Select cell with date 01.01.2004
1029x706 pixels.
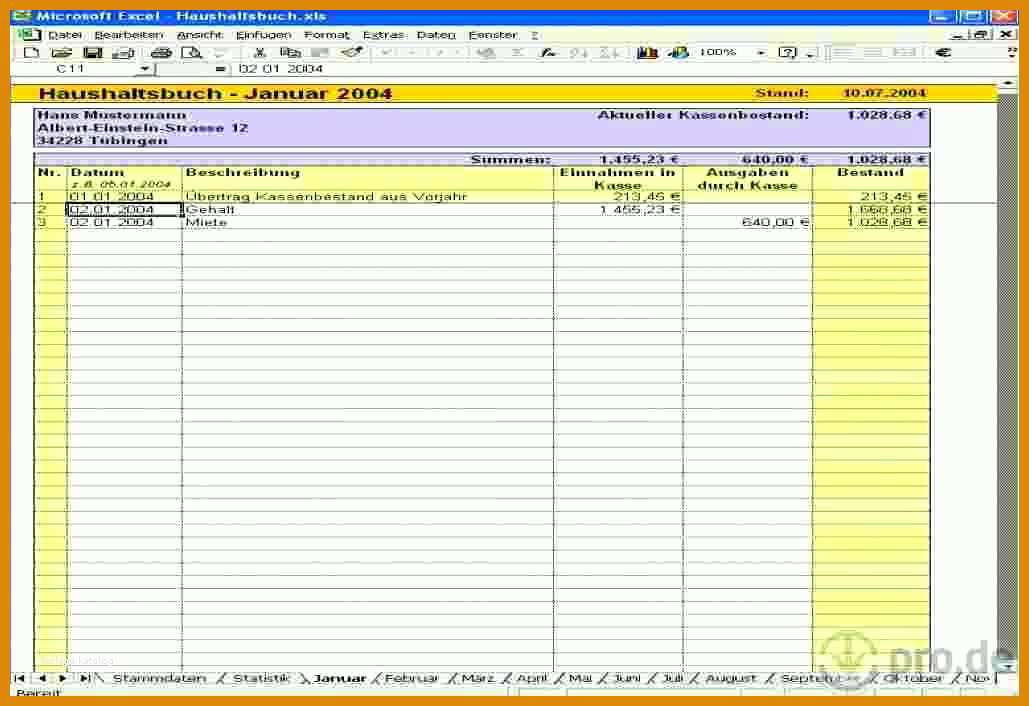(124, 197)
